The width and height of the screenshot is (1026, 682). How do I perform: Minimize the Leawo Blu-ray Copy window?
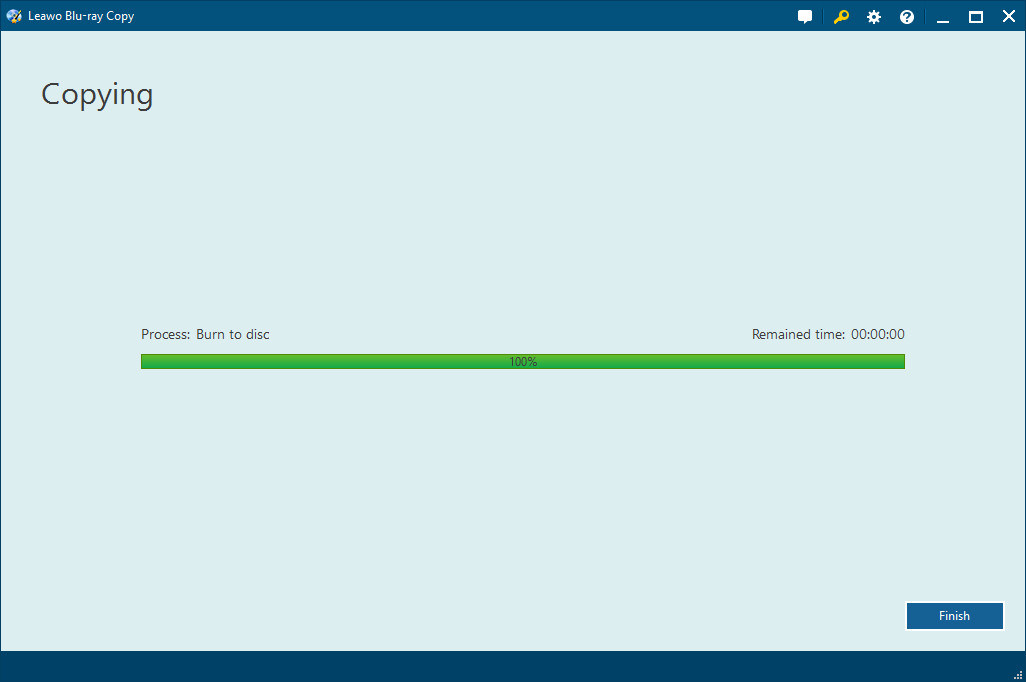pos(942,17)
